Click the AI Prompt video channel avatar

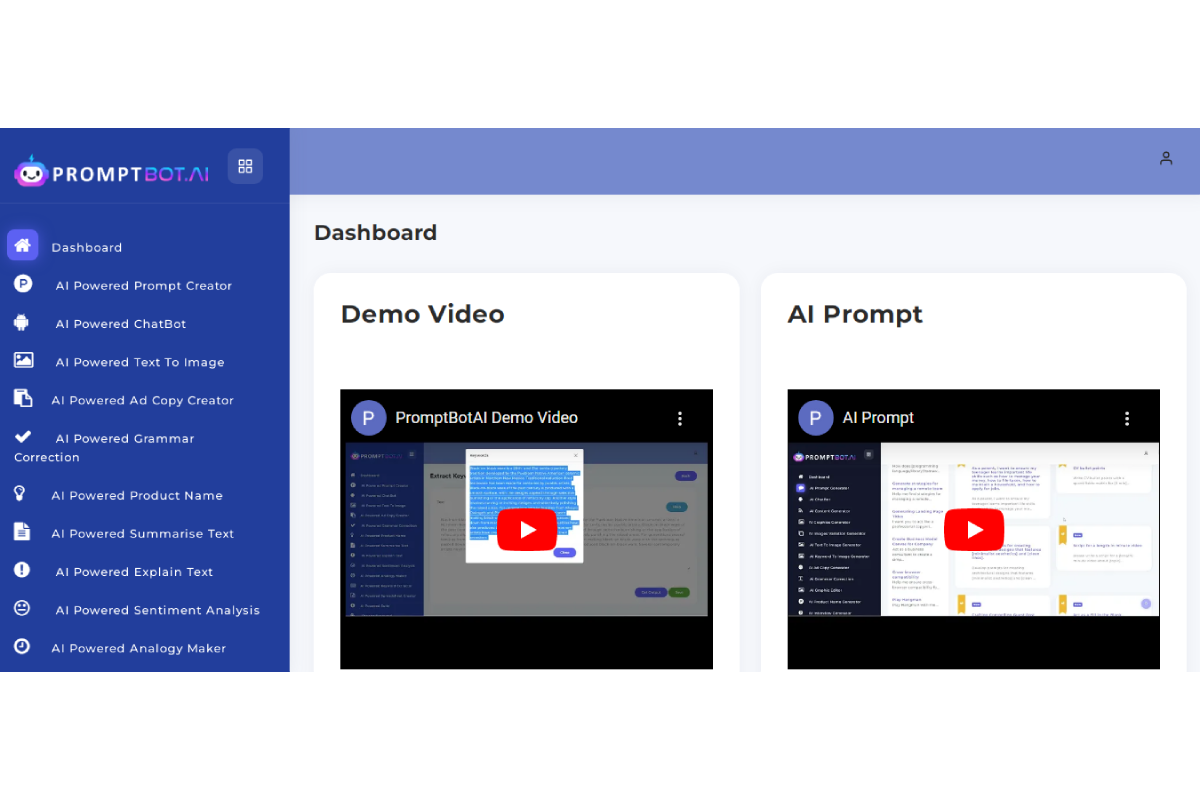tap(815, 418)
